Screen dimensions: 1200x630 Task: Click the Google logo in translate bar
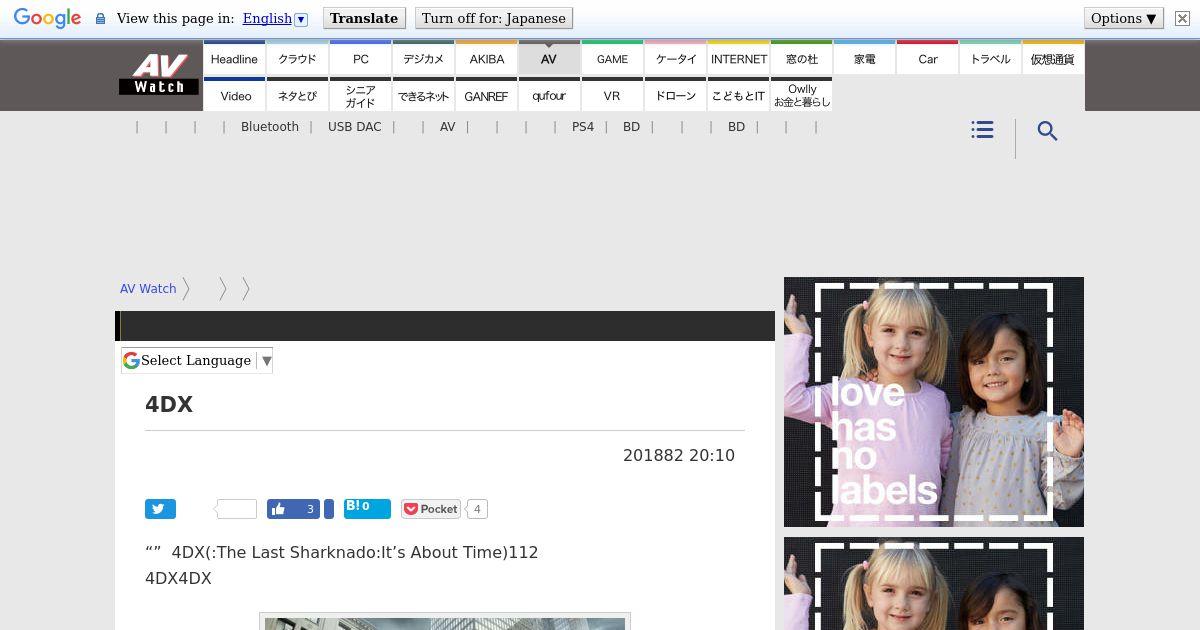pyautogui.click(x=47, y=18)
